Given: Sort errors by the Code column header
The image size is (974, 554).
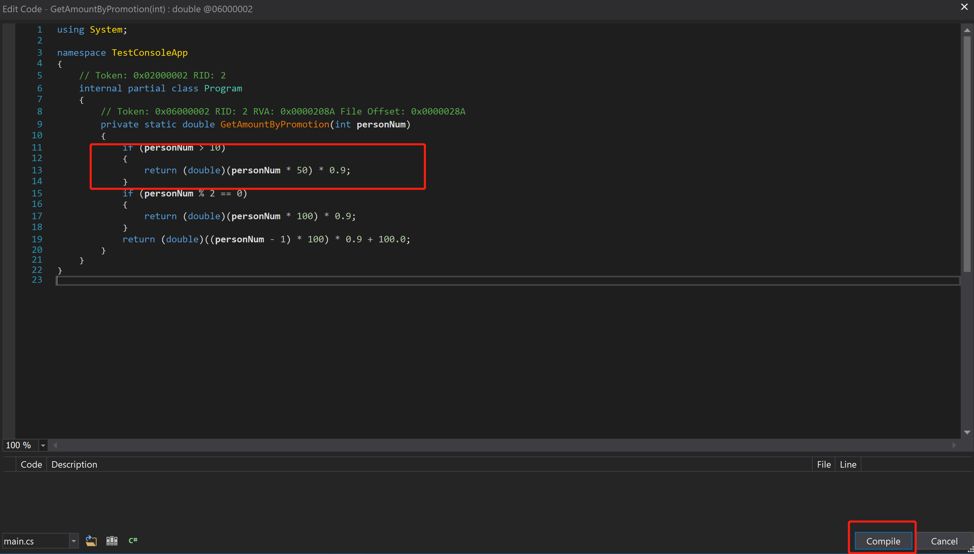Looking at the screenshot, I should coord(31,464).
